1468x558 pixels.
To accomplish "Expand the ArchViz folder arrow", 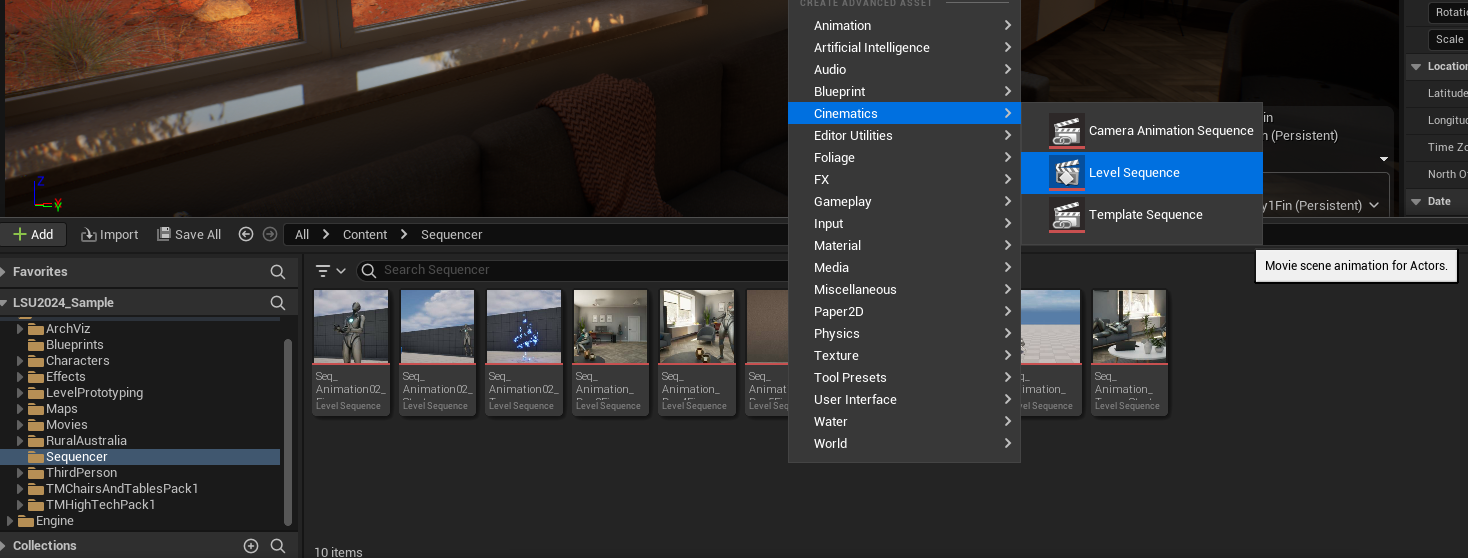I will click(x=21, y=329).
